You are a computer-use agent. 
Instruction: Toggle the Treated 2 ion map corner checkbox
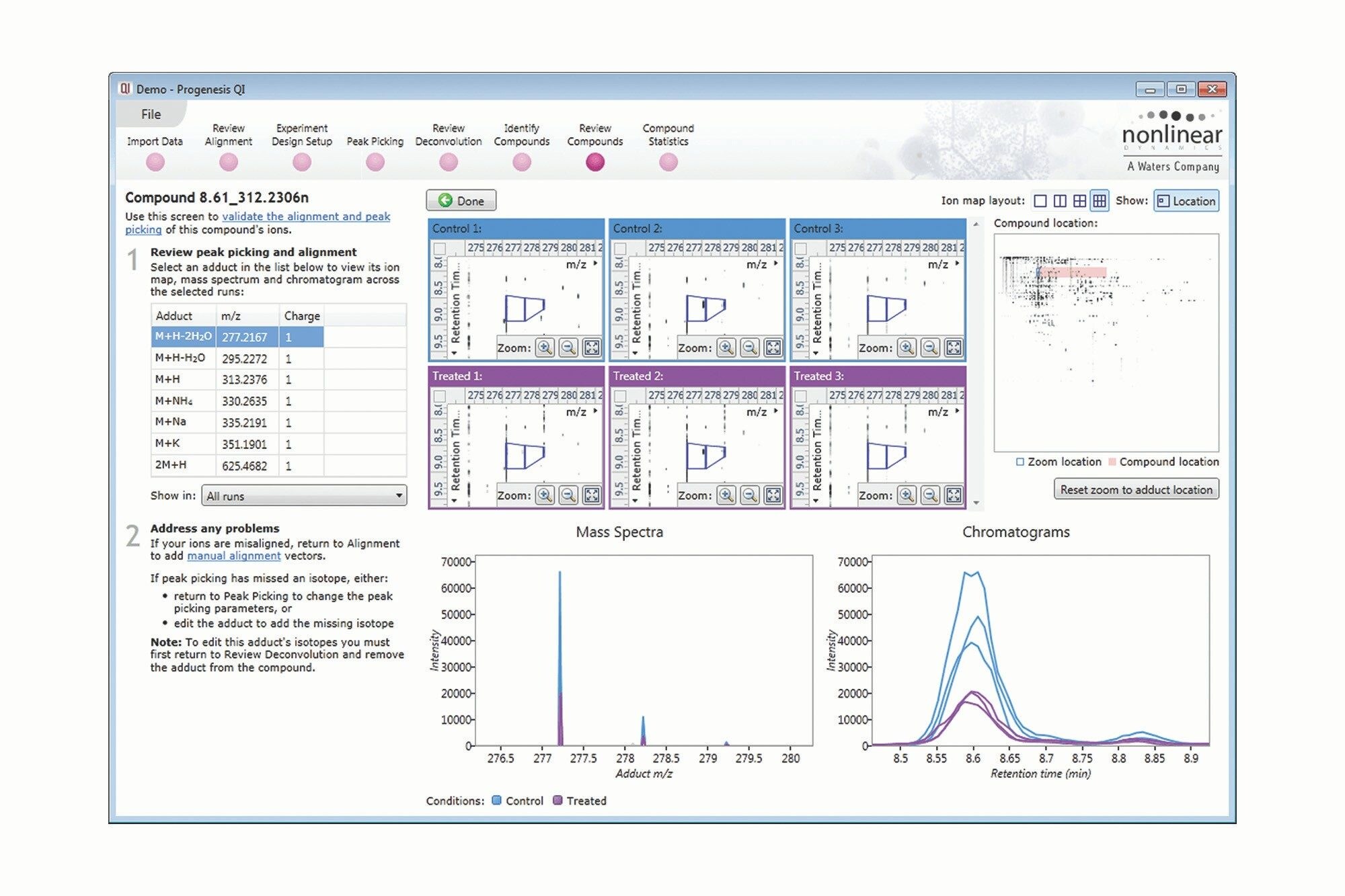click(x=620, y=397)
